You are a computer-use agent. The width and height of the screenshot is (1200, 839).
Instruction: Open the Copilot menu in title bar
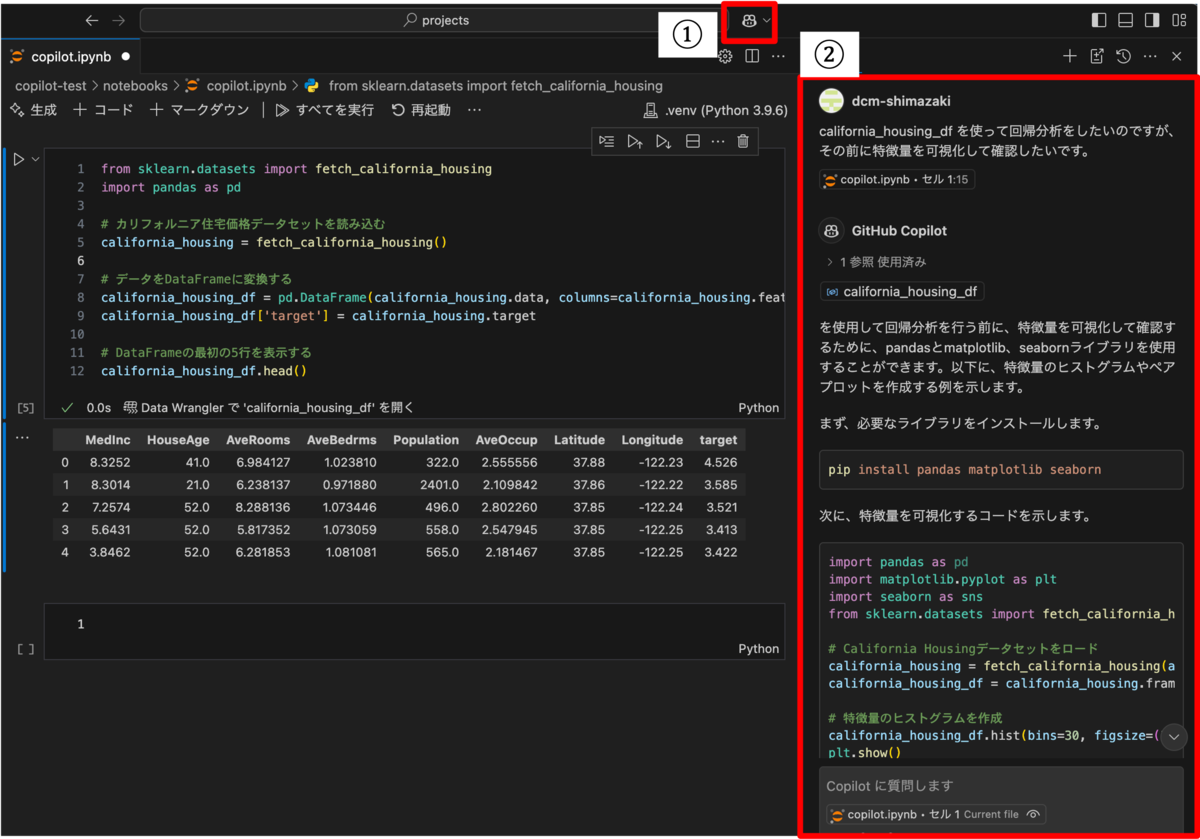(x=748, y=20)
